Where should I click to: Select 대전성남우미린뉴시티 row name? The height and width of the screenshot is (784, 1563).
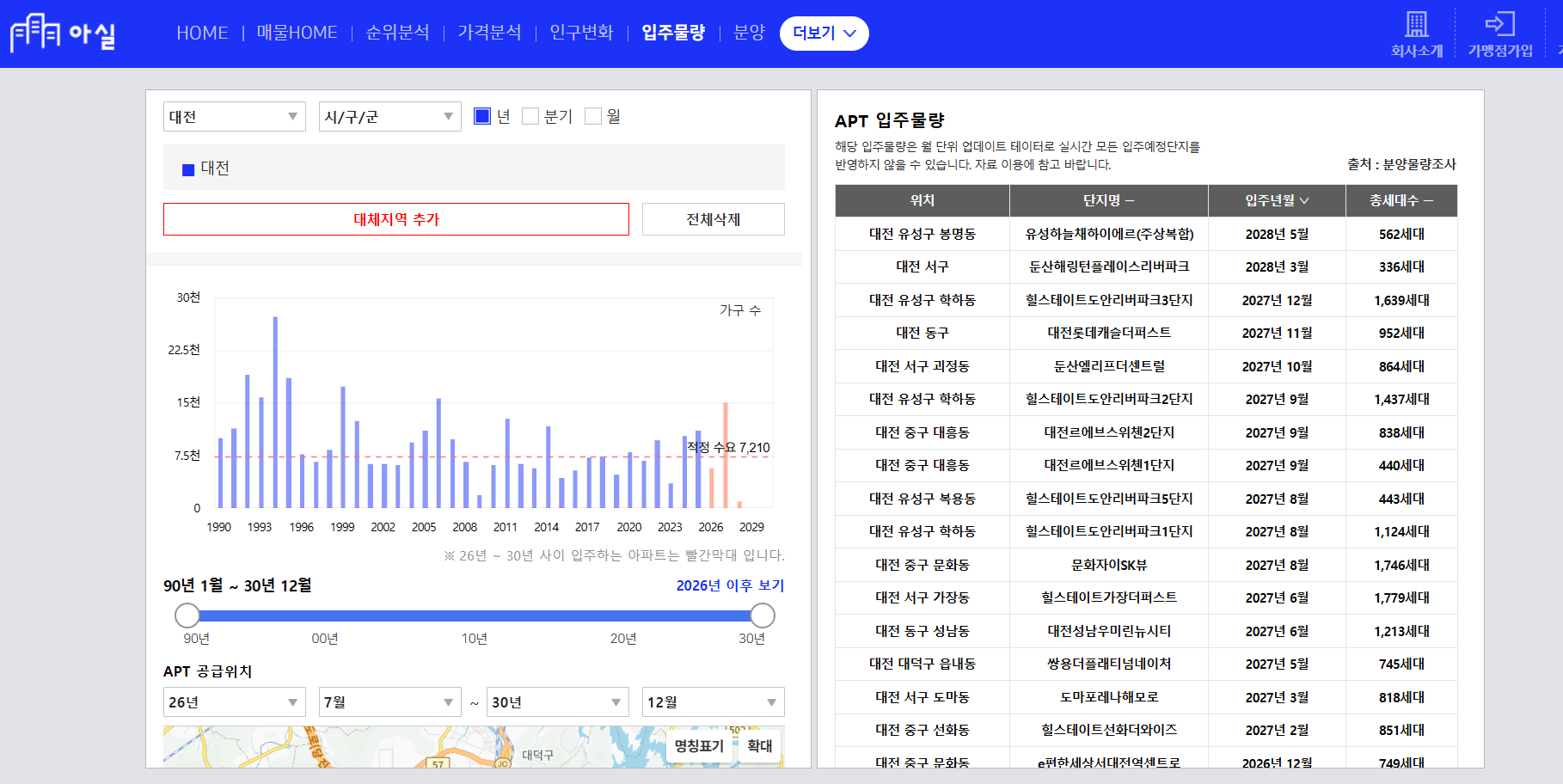(1109, 631)
